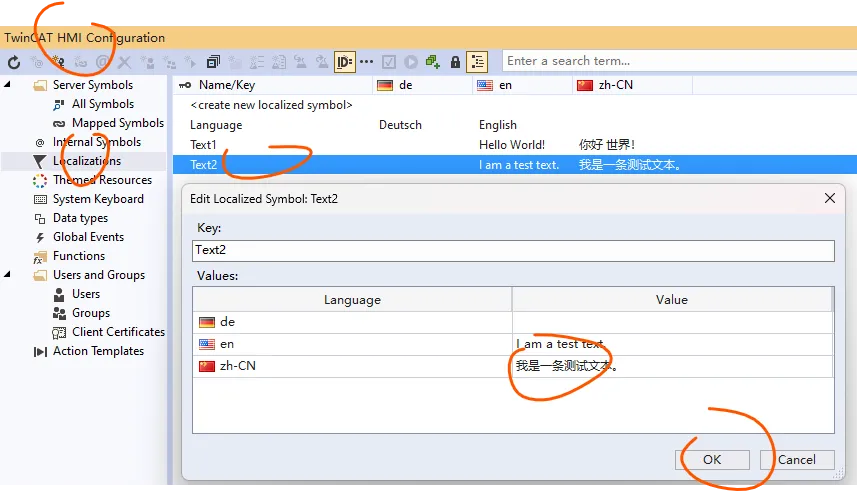Click the greyed-out X delete icon

(125, 62)
